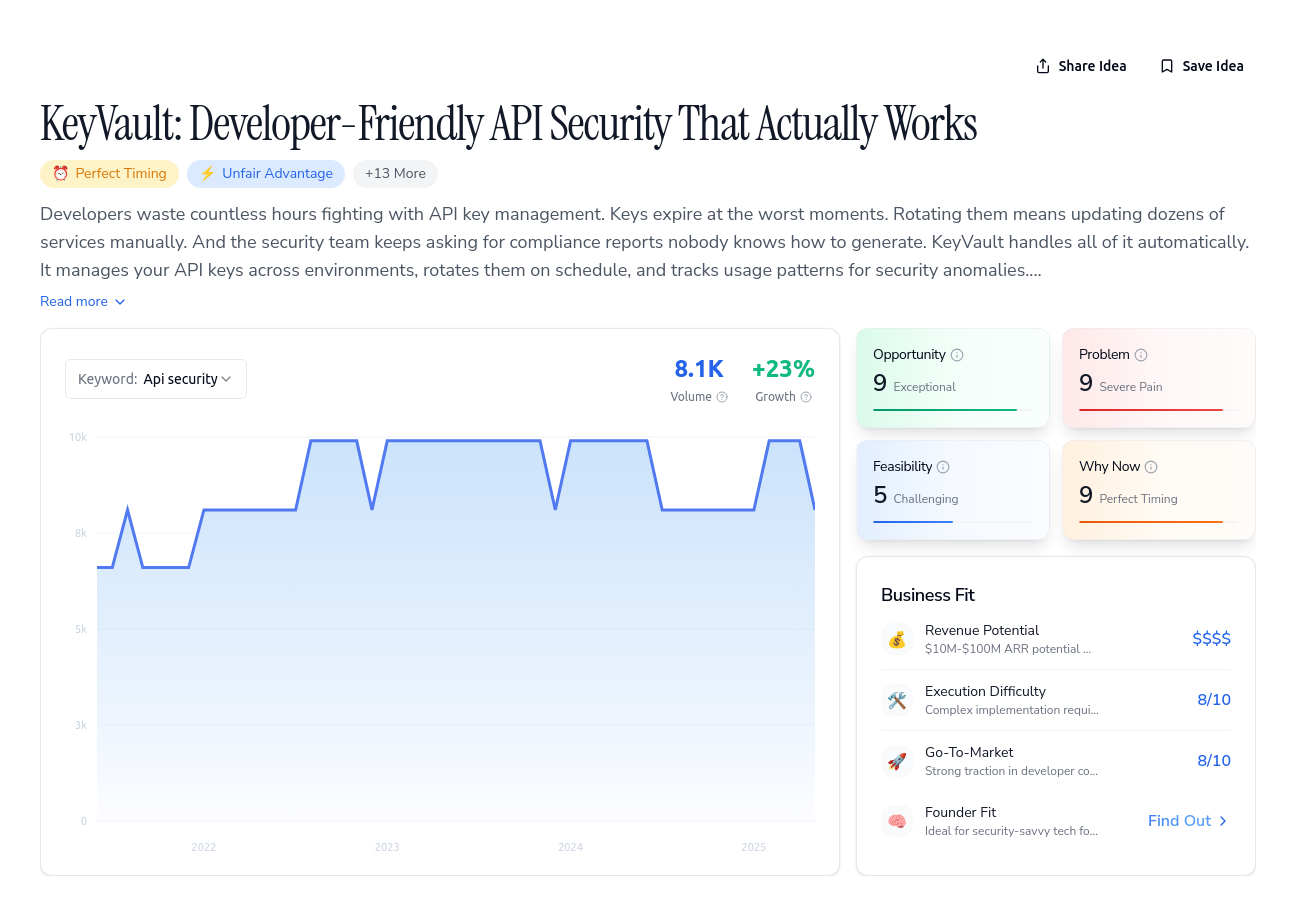The height and width of the screenshot is (916, 1296).
Task: Open the Revenue Potential row
Action: tap(1056, 639)
